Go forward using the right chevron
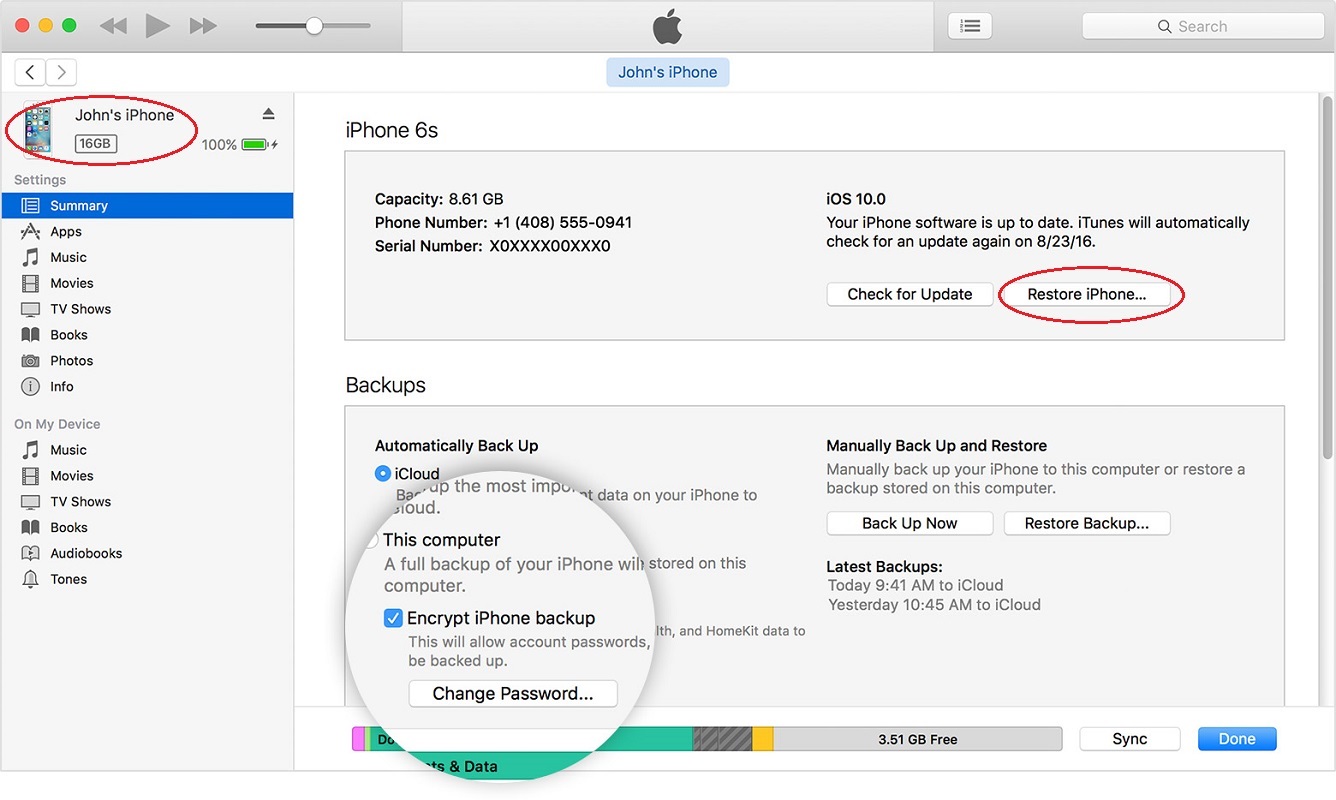The height and width of the screenshot is (800, 1336). point(62,72)
